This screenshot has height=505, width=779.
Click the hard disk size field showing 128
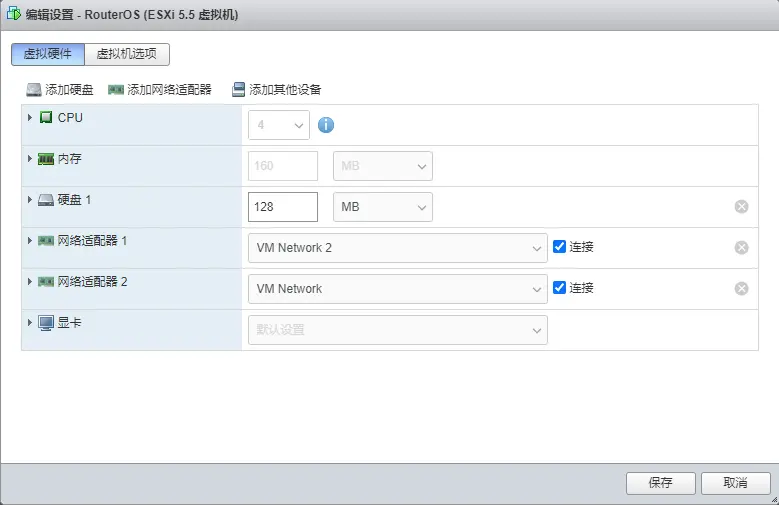[x=283, y=207]
